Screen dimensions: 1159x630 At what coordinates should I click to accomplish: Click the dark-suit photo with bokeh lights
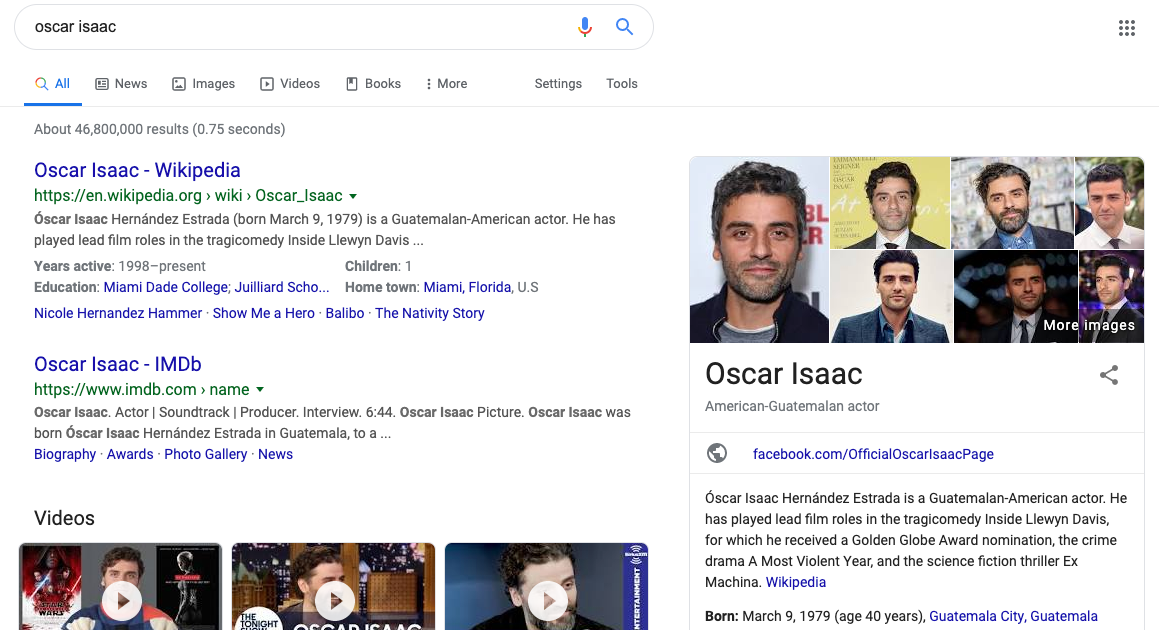coord(1016,297)
